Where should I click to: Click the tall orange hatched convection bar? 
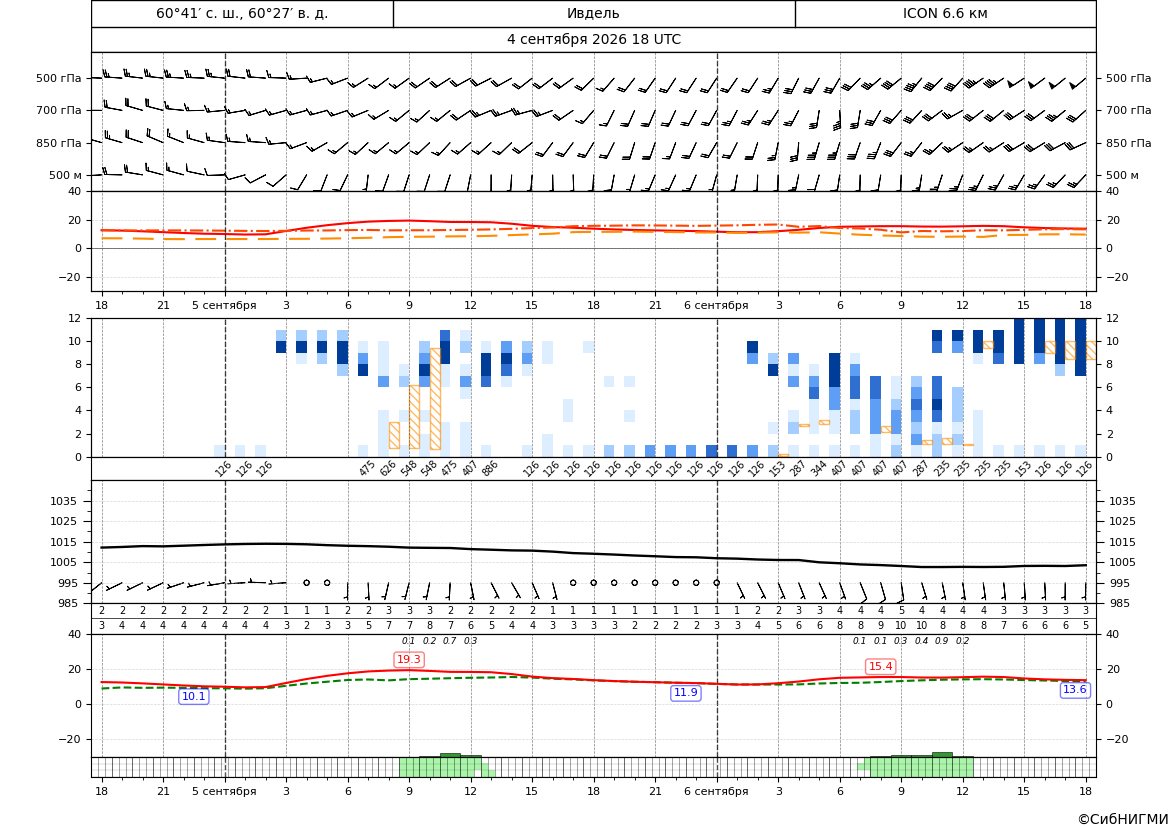pos(435,399)
